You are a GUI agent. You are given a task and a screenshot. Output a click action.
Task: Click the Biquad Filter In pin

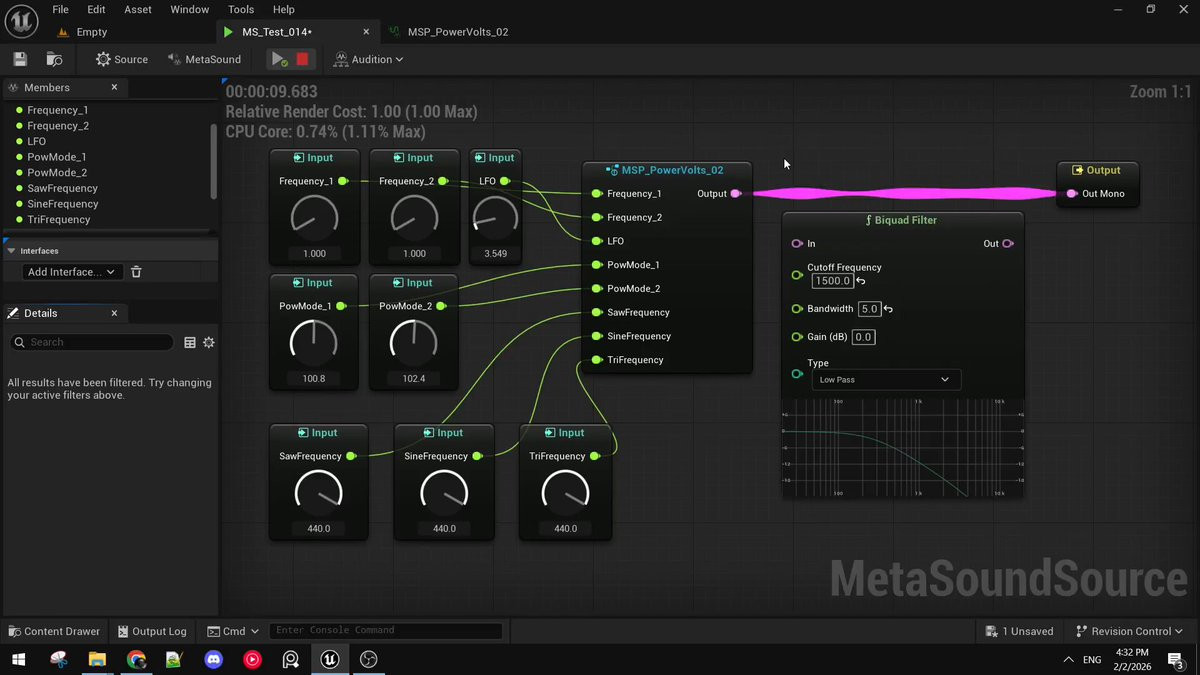[x=797, y=243]
